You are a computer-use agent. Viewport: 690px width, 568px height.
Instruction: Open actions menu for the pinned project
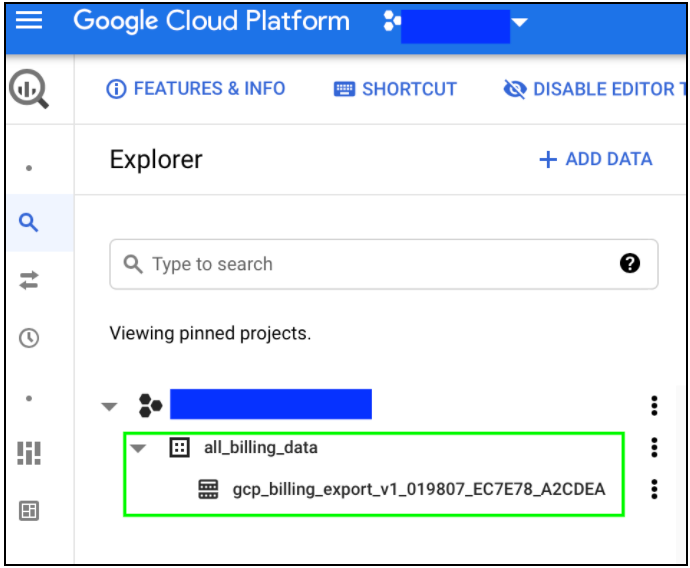pyautogui.click(x=654, y=406)
